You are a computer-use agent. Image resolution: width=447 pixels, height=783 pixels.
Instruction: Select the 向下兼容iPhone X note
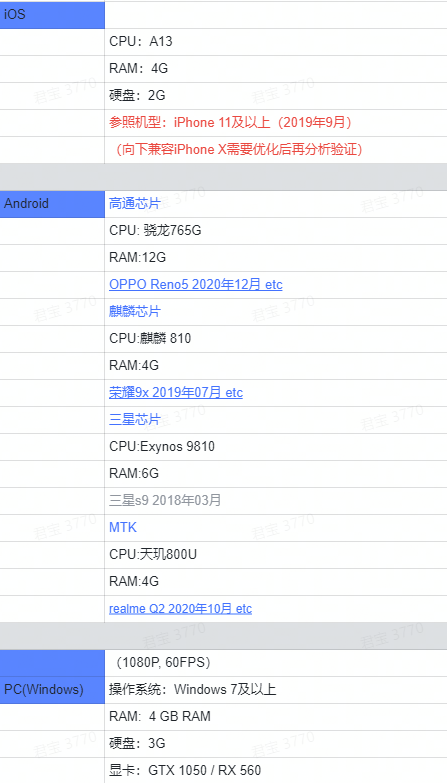(276, 150)
